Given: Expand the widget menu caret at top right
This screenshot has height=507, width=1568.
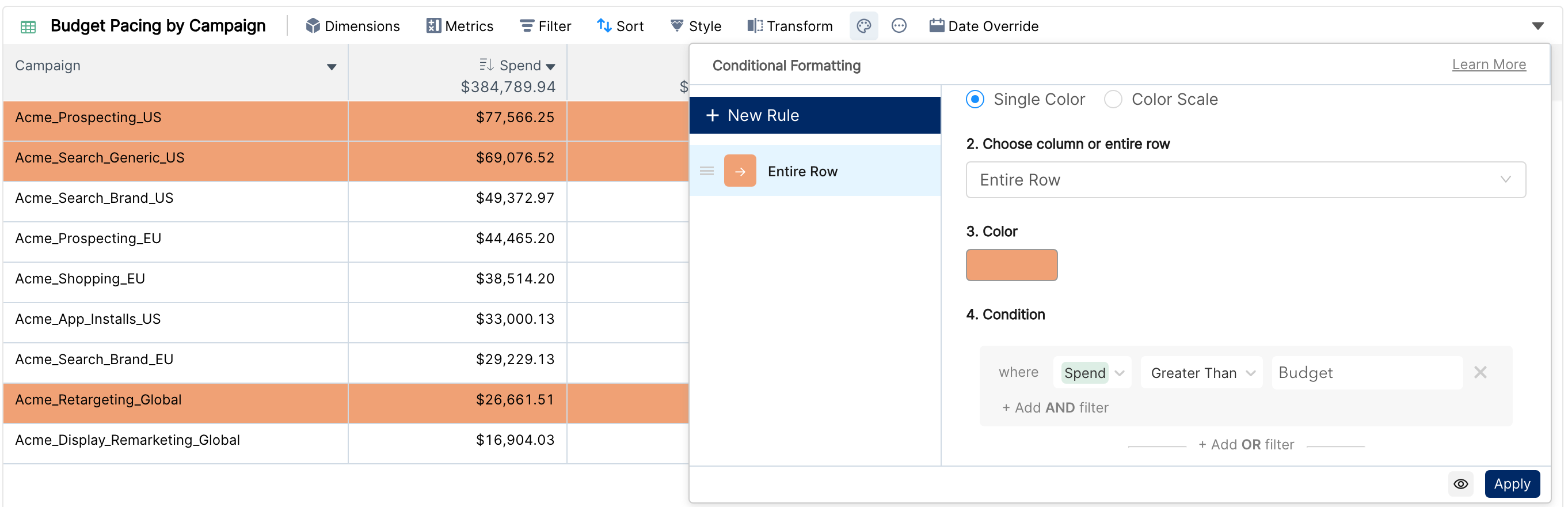Looking at the screenshot, I should (x=1537, y=26).
